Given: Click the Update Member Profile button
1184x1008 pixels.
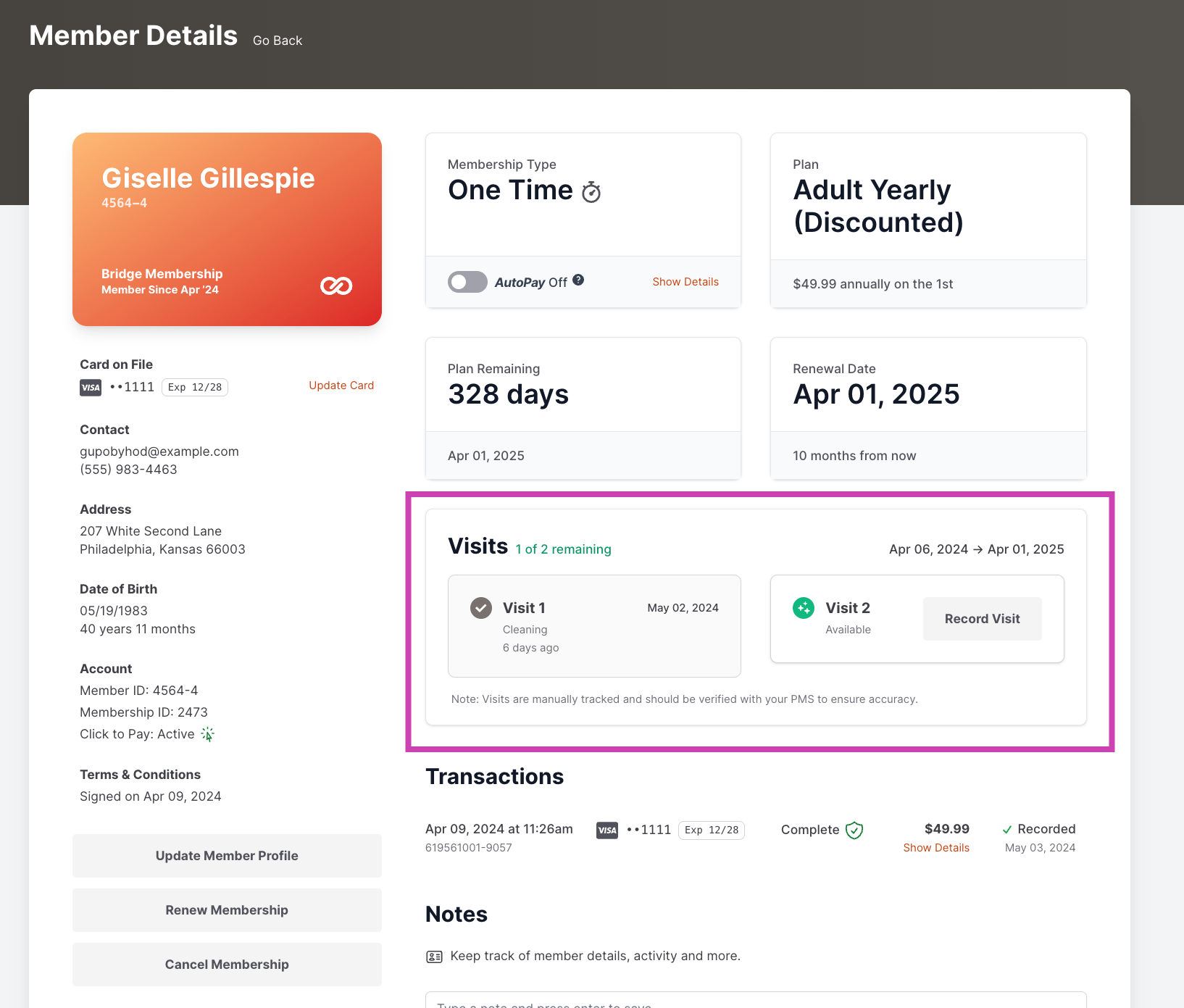Looking at the screenshot, I should 227,856.
